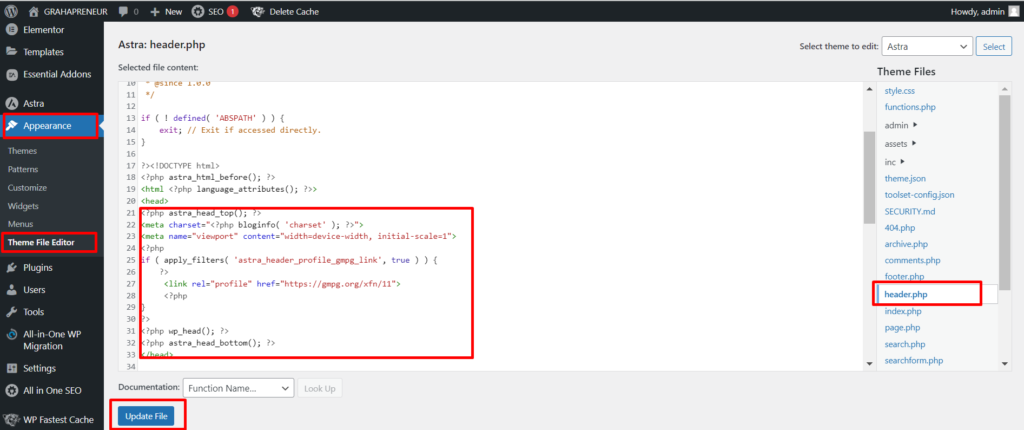Open search.php file

[x=905, y=344]
